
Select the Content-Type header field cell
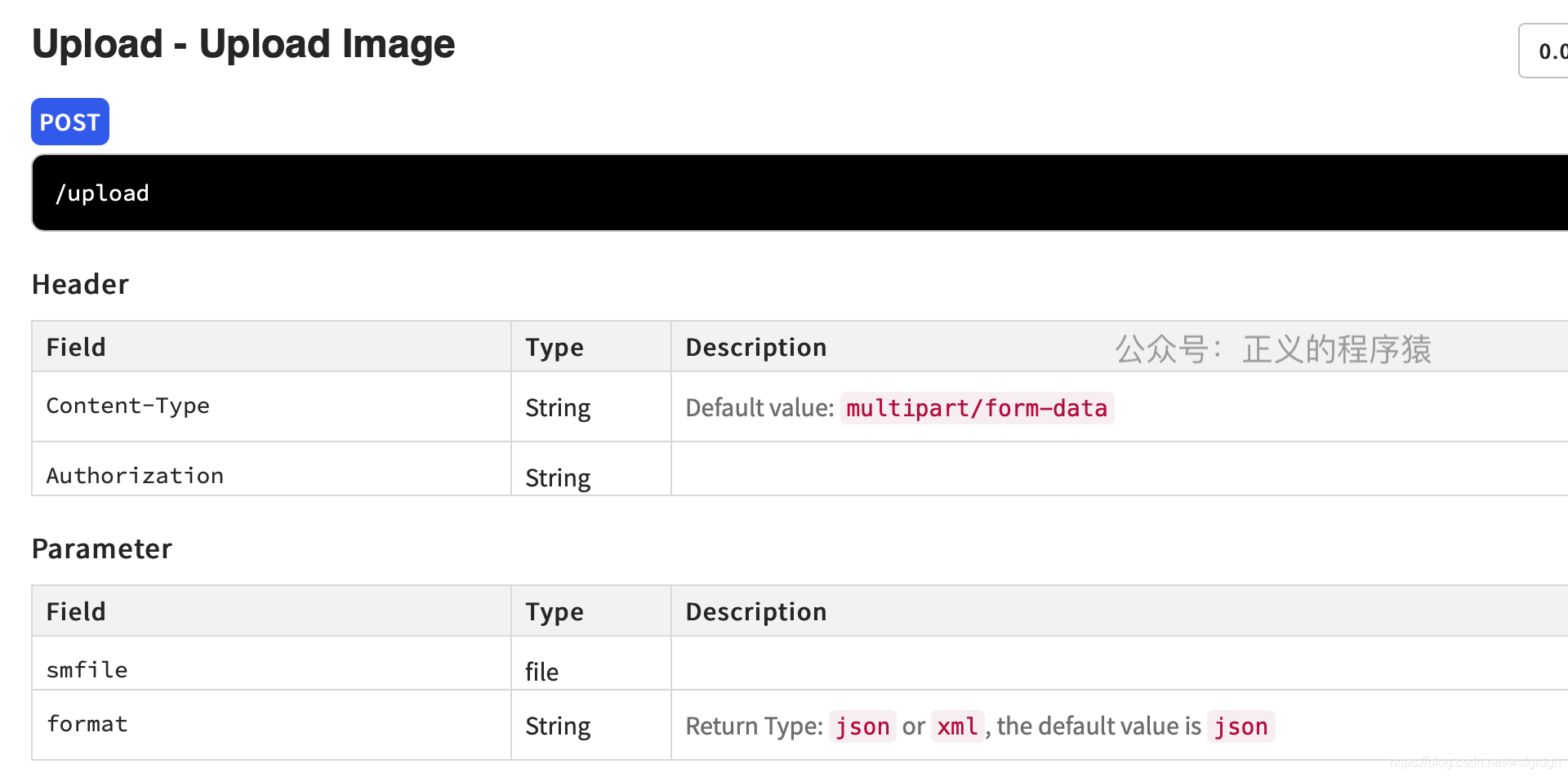(x=127, y=406)
